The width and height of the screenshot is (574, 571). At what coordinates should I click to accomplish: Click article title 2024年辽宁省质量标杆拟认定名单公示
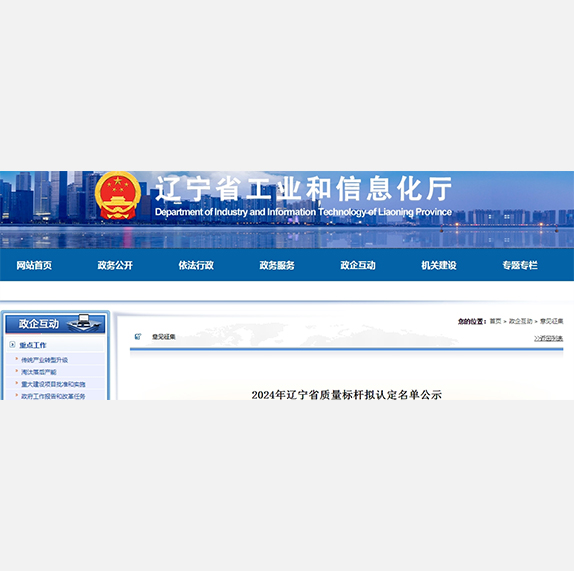click(x=346, y=395)
